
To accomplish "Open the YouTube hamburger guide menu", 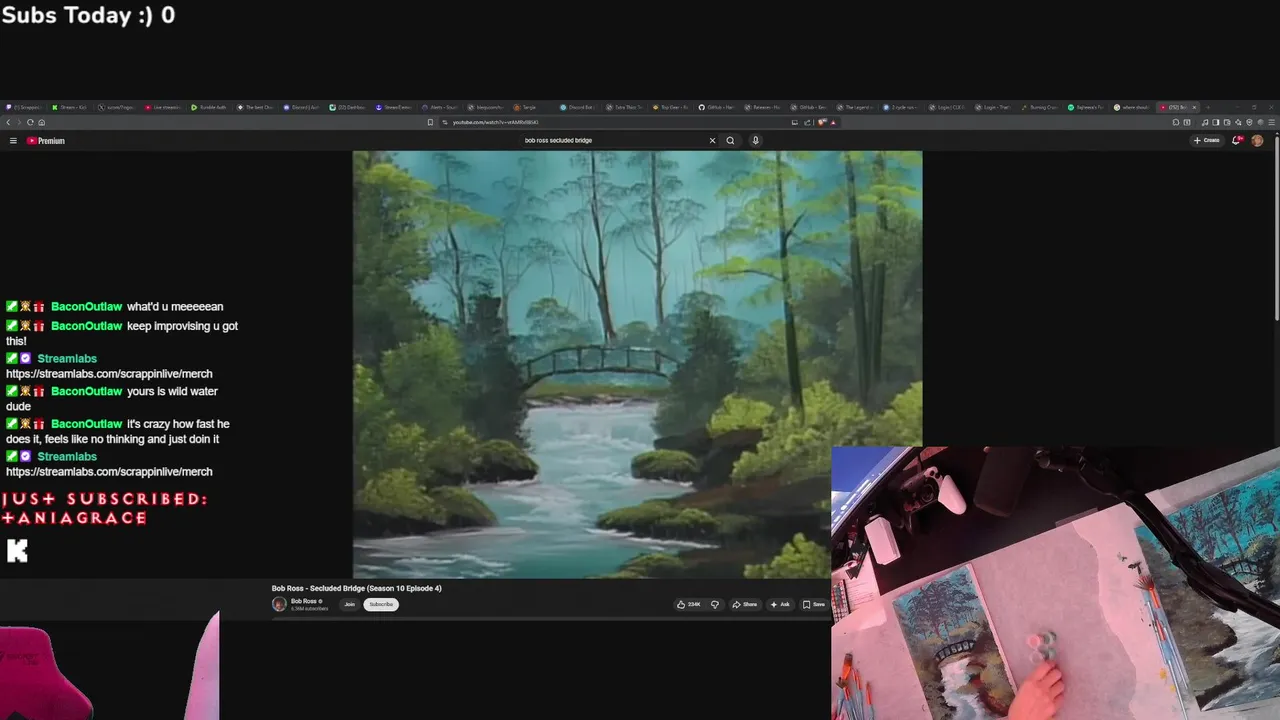I will tap(13, 141).
